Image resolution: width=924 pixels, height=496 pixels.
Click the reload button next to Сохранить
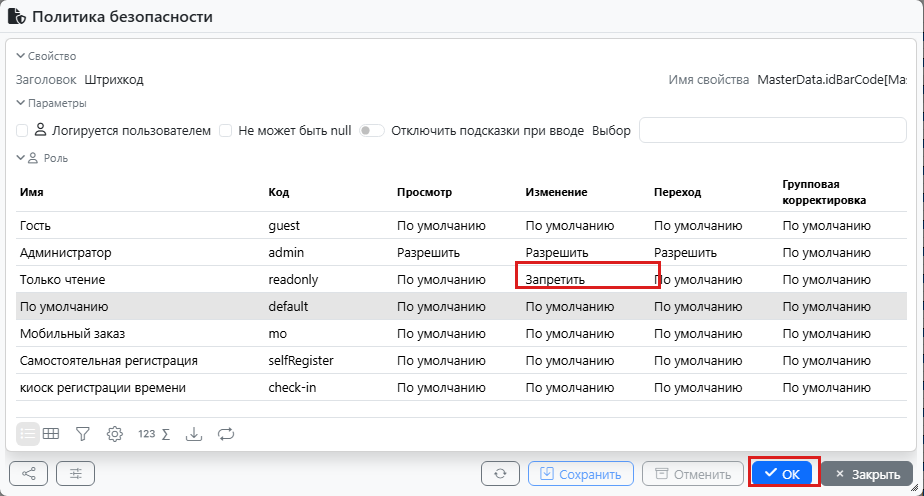500,474
